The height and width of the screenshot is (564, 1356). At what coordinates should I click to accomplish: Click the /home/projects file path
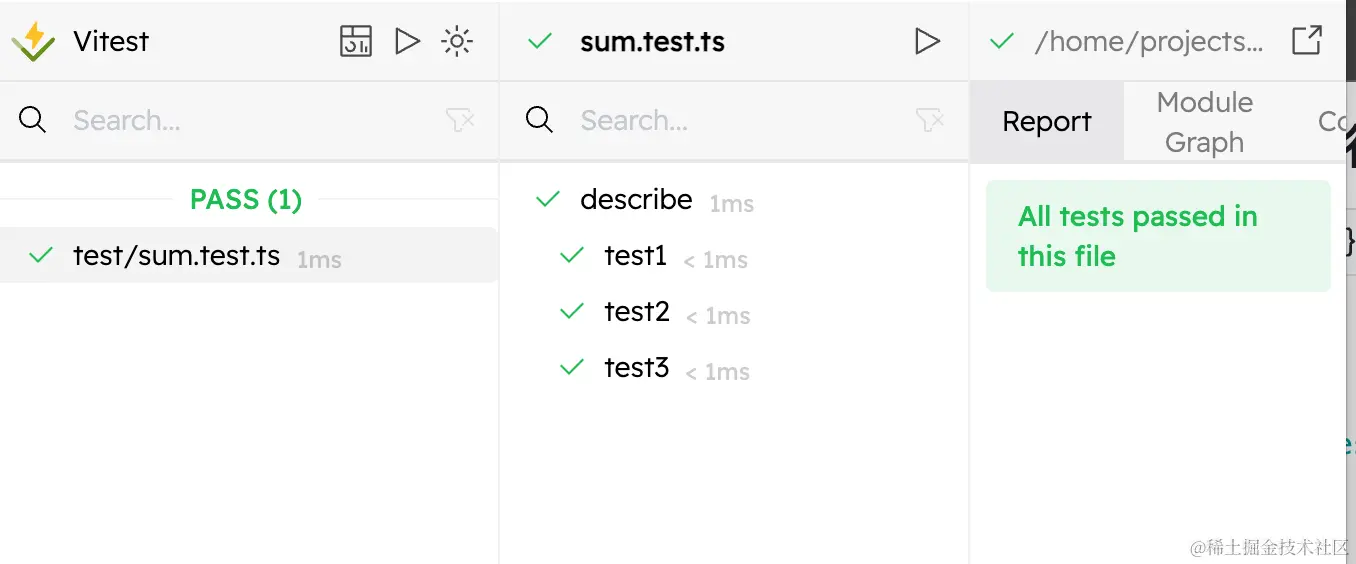pos(1149,42)
